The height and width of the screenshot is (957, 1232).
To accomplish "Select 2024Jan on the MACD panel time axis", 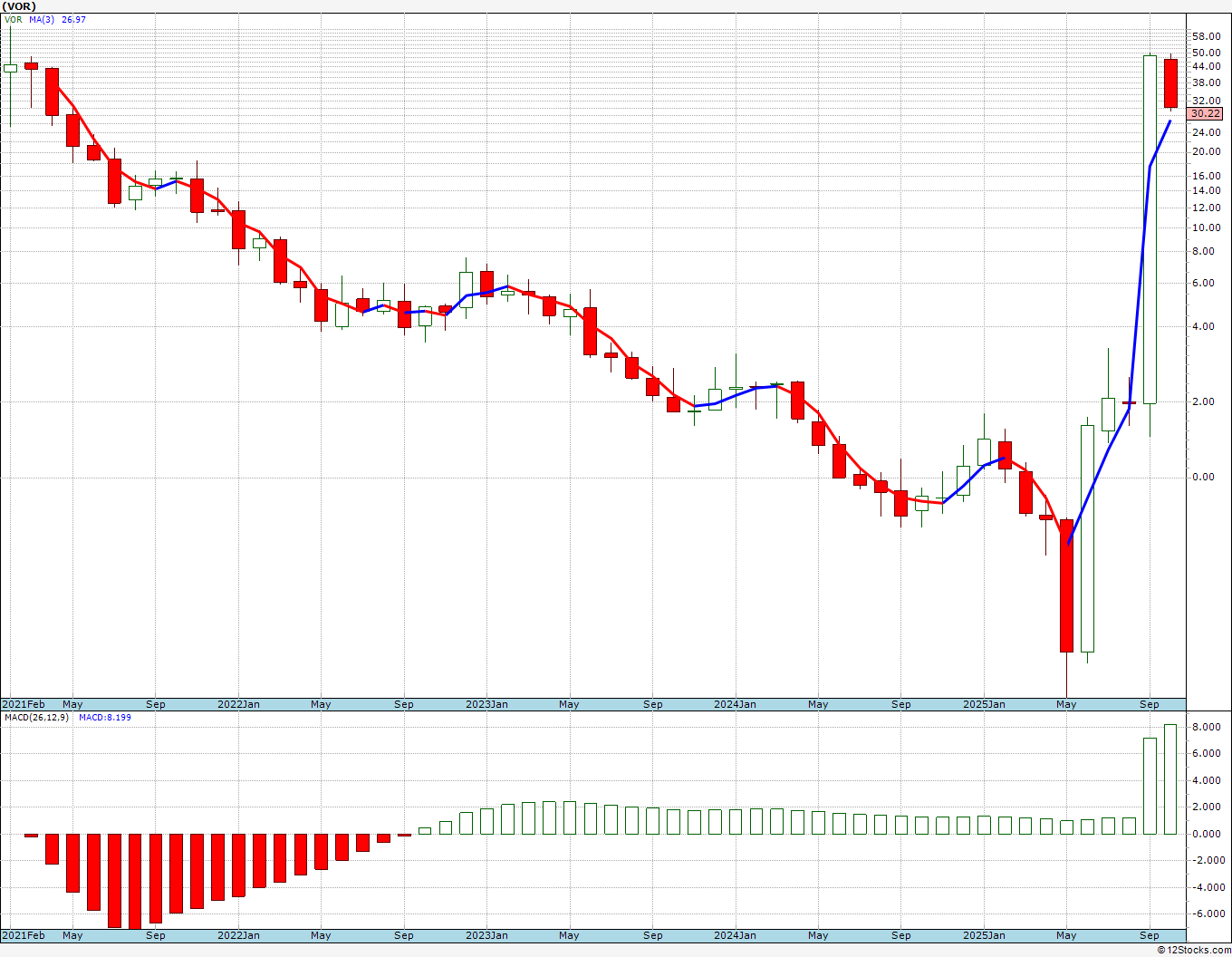I will 736,935.
